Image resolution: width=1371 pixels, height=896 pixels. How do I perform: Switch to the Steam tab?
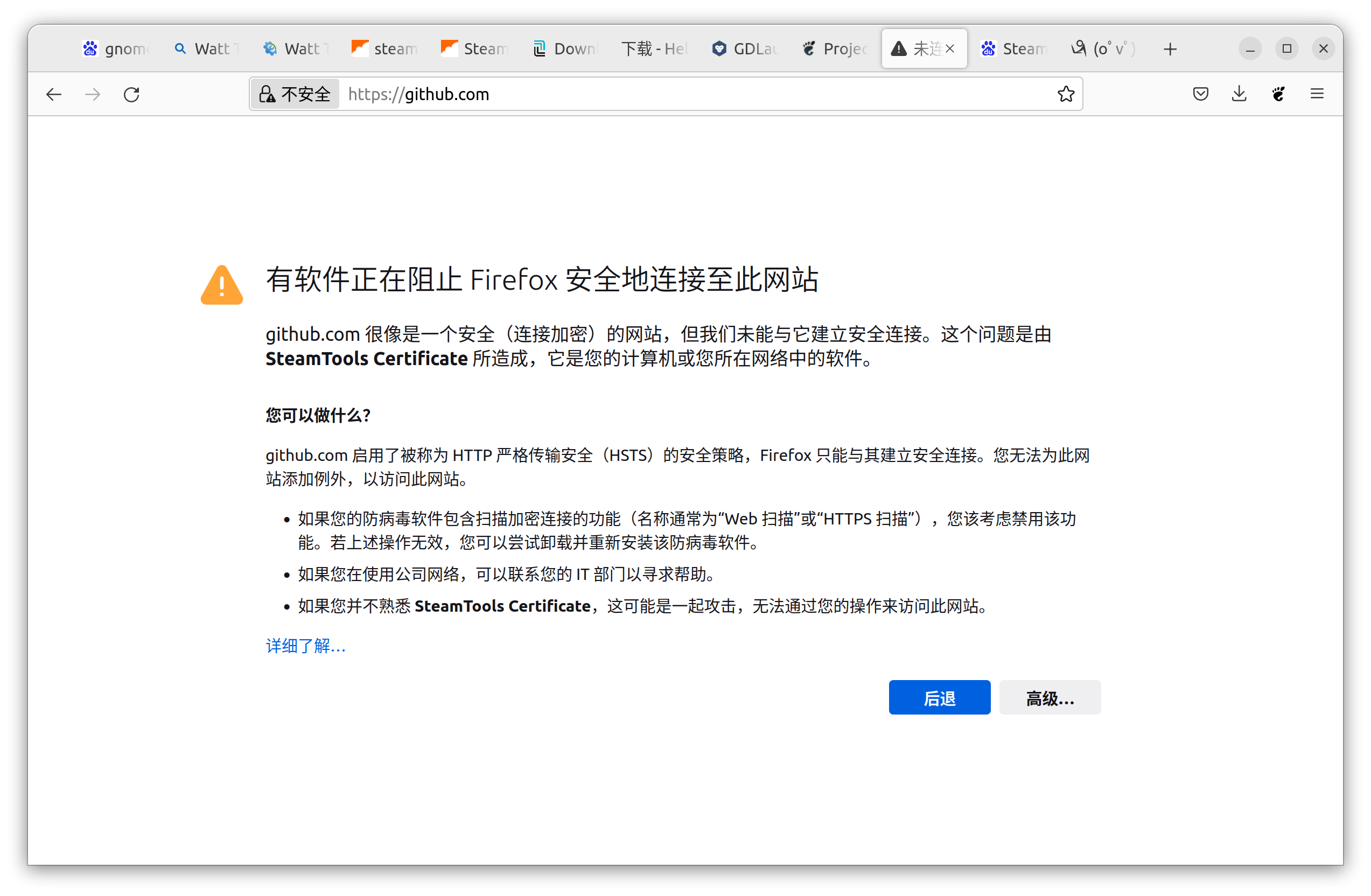[x=474, y=48]
